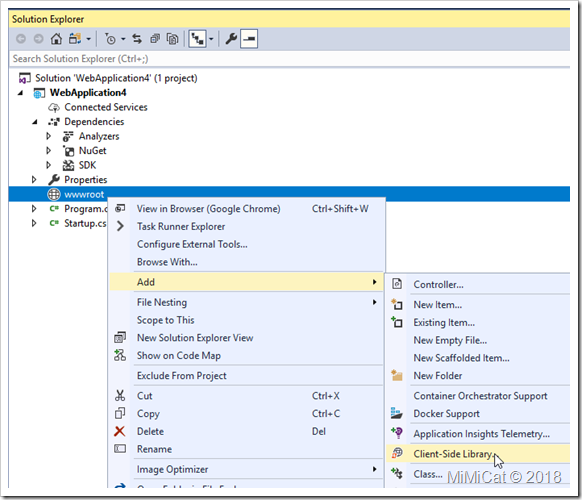Open the File Nesting submenu
The width and height of the screenshot is (582, 500).
point(247,303)
